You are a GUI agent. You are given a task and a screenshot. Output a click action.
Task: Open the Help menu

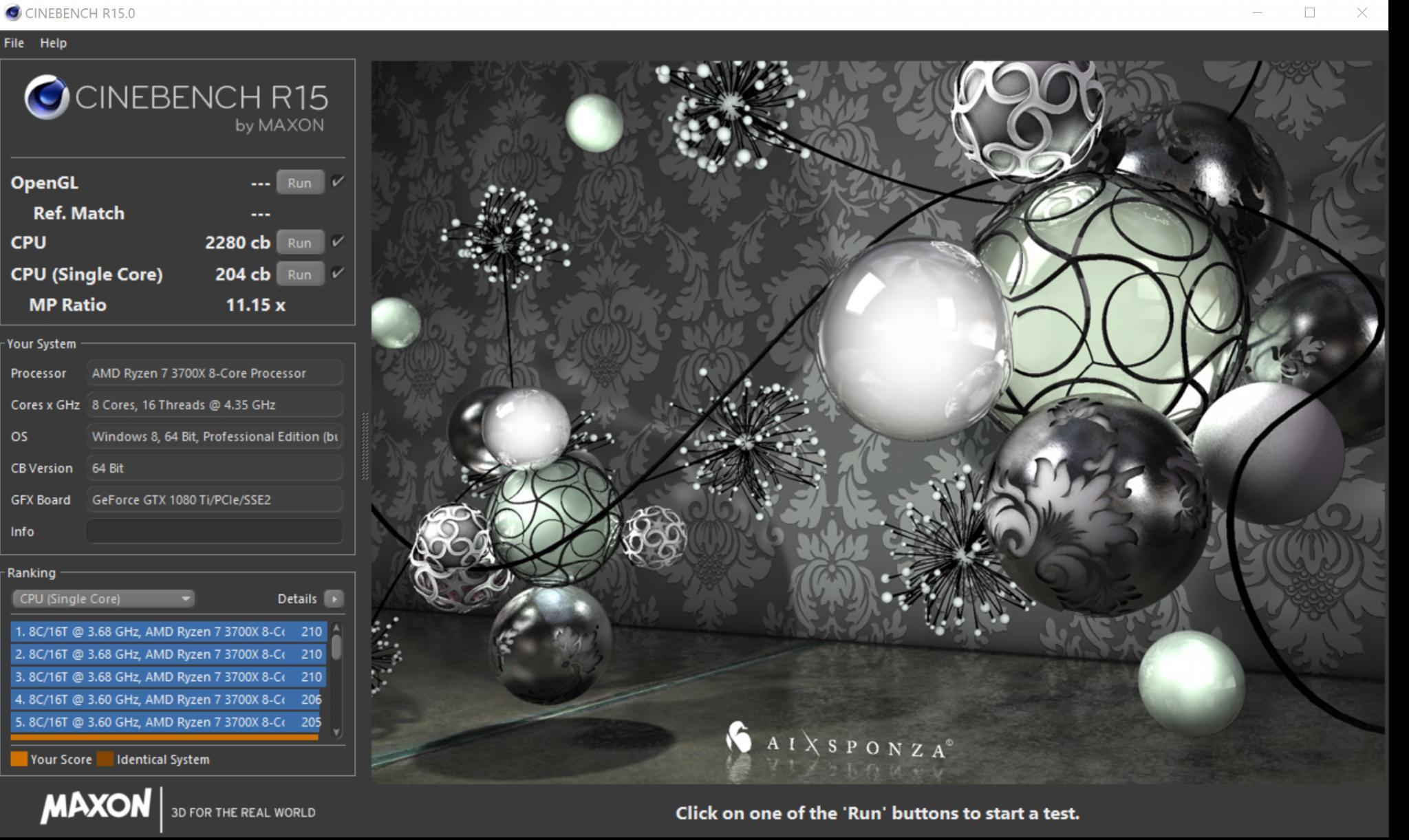(x=53, y=43)
